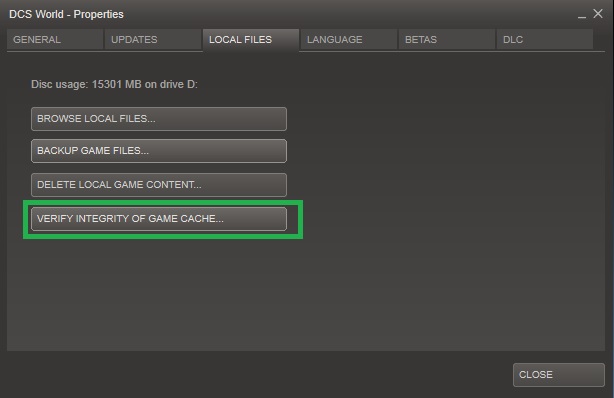Switch to the DLC tab

544,40
